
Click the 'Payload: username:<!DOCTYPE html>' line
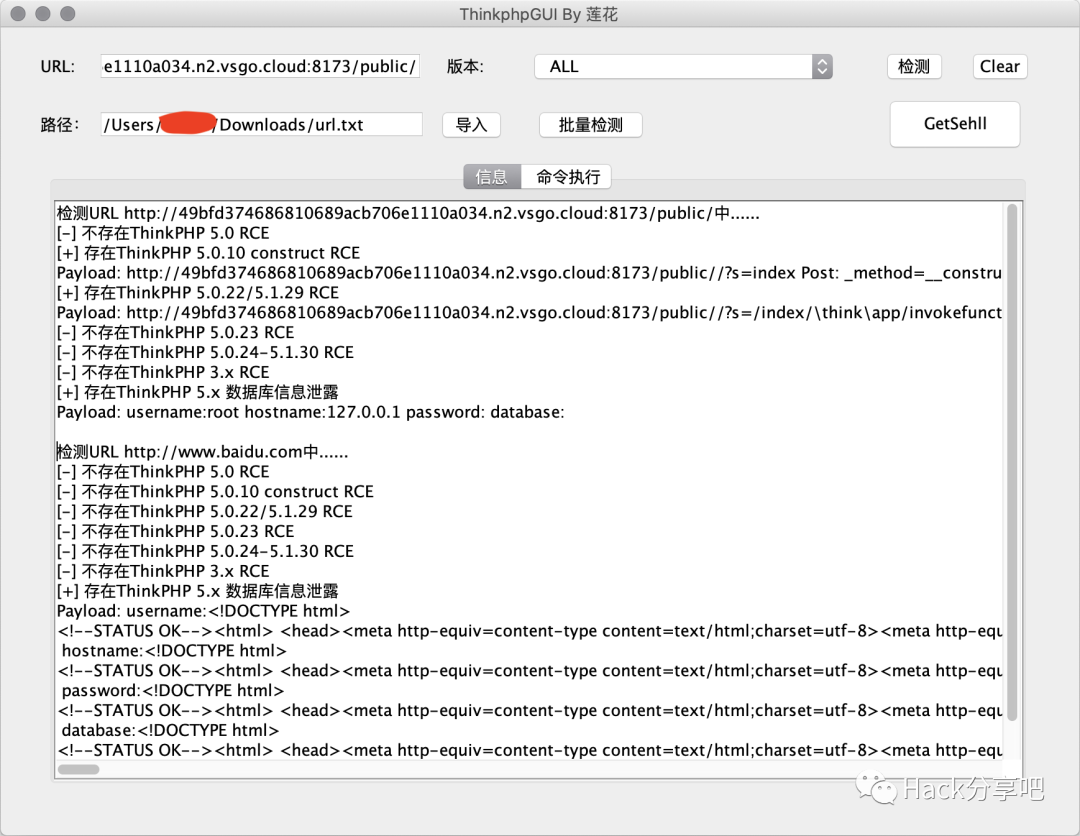pyautogui.click(x=203, y=611)
